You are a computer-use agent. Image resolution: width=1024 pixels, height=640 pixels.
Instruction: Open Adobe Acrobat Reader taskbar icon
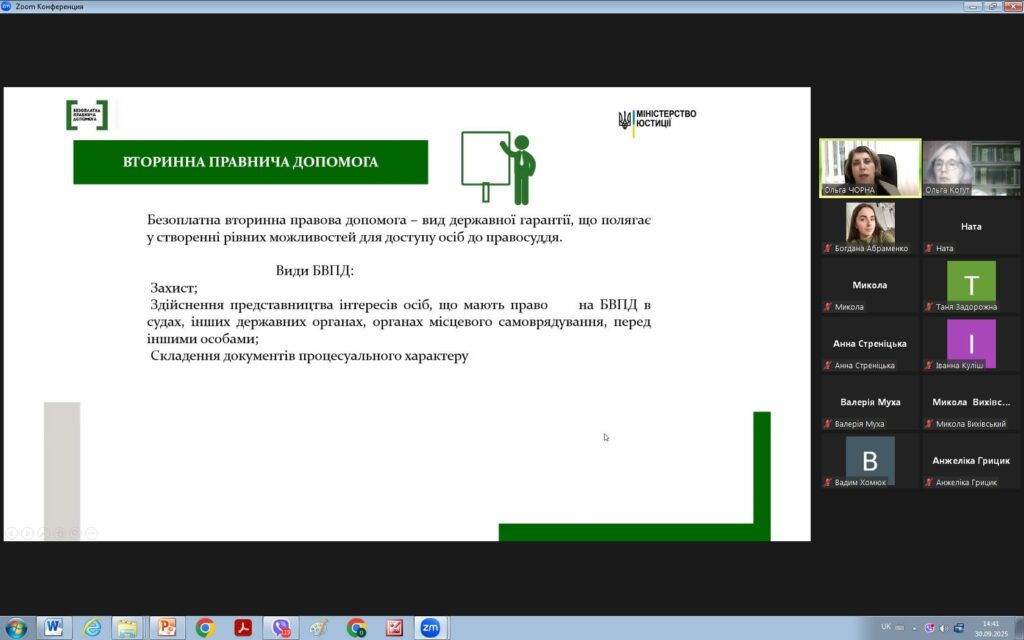click(242, 627)
